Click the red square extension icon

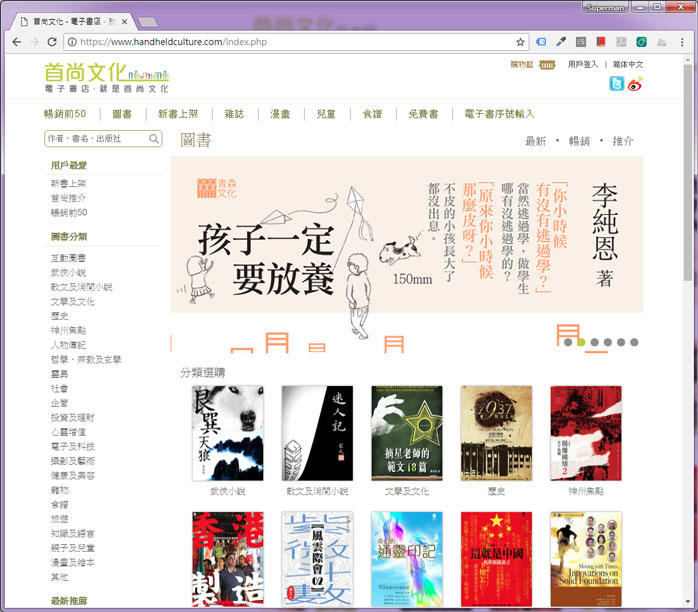pyautogui.click(x=601, y=42)
